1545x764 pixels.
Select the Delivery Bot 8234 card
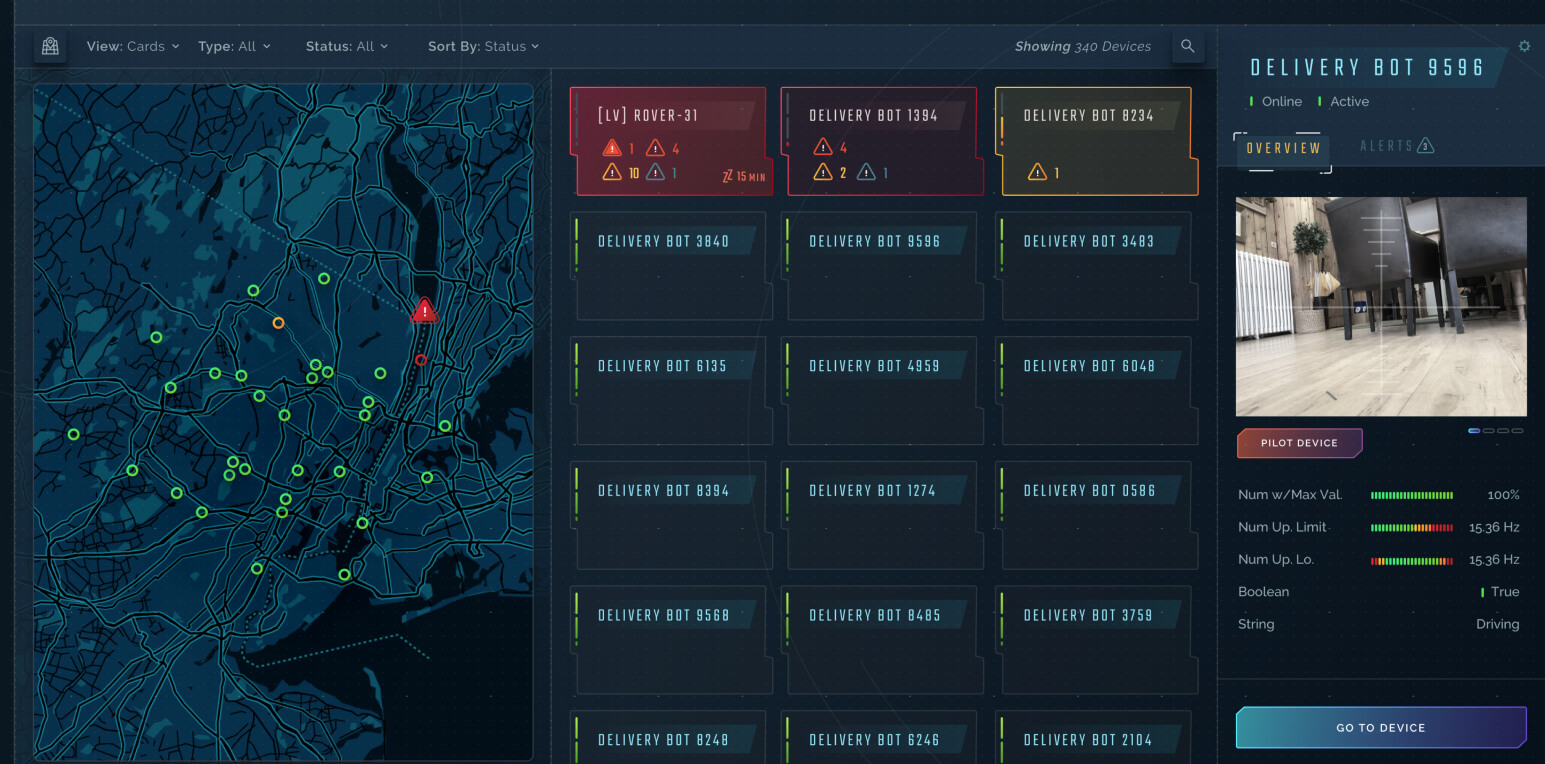[x=1096, y=141]
